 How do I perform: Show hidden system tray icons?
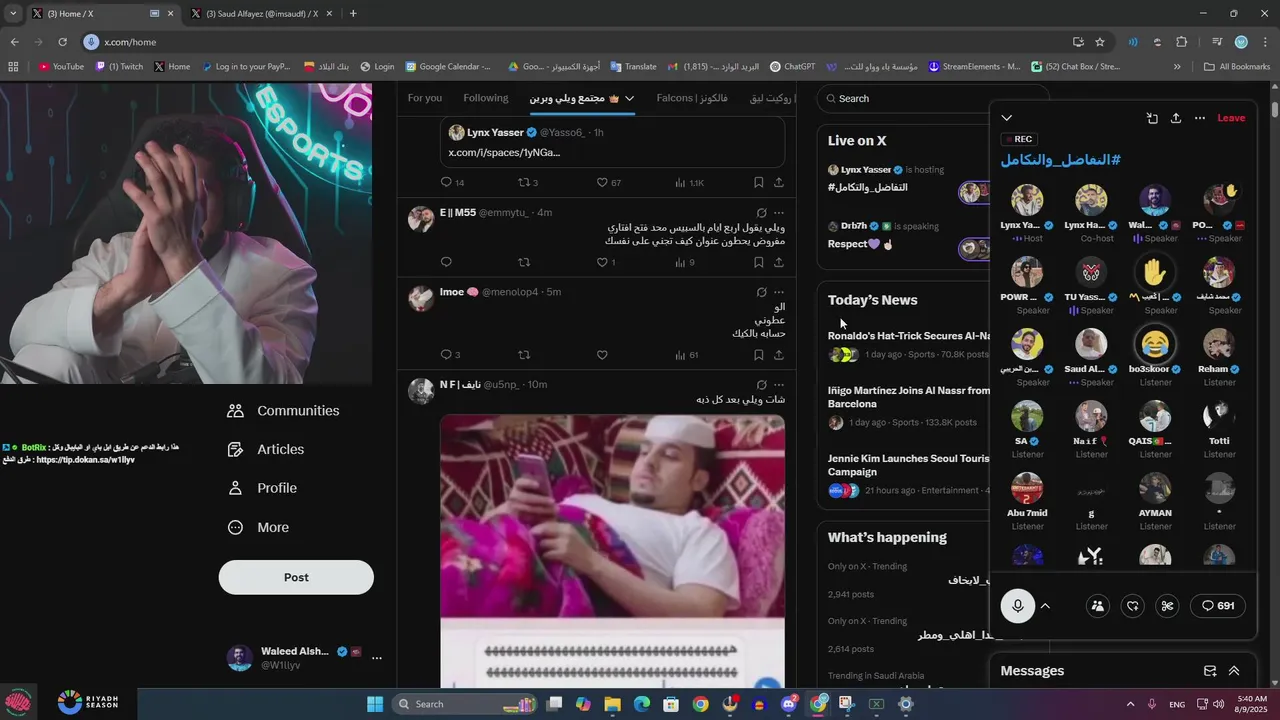pos(1130,704)
